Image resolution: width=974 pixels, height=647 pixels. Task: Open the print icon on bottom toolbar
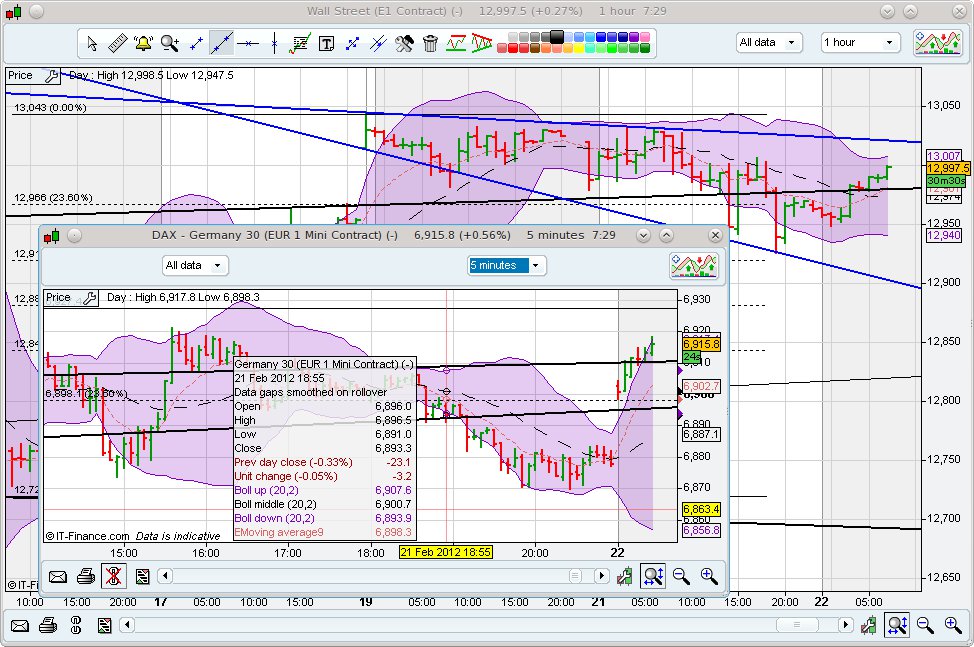click(48, 625)
